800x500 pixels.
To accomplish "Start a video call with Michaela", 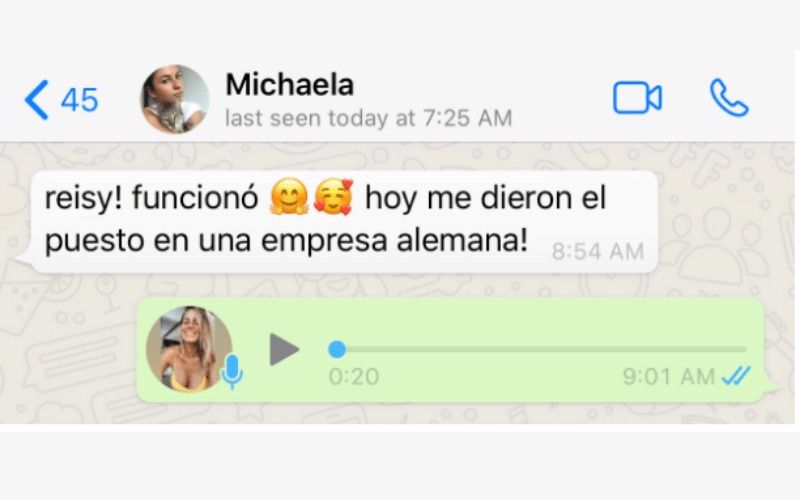I will (x=637, y=97).
